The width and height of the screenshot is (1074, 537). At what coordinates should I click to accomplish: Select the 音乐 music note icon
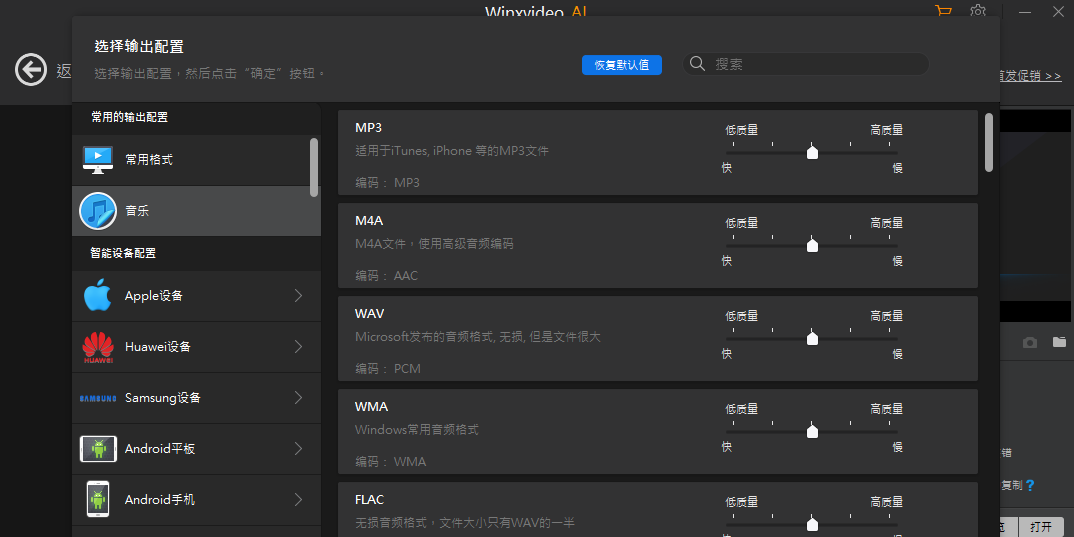pos(98,211)
